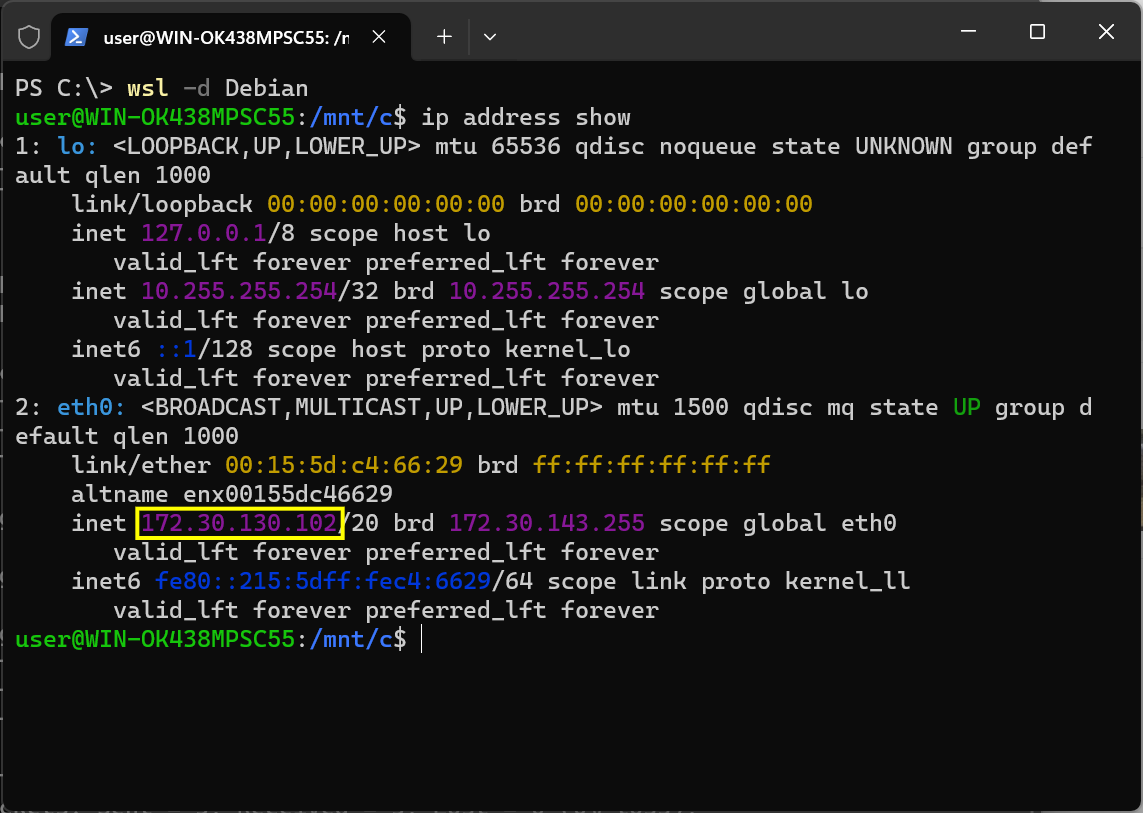Image resolution: width=1143 pixels, height=813 pixels.
Task: Click the first 10.255.255.254 address before /32
Action: 239,292
